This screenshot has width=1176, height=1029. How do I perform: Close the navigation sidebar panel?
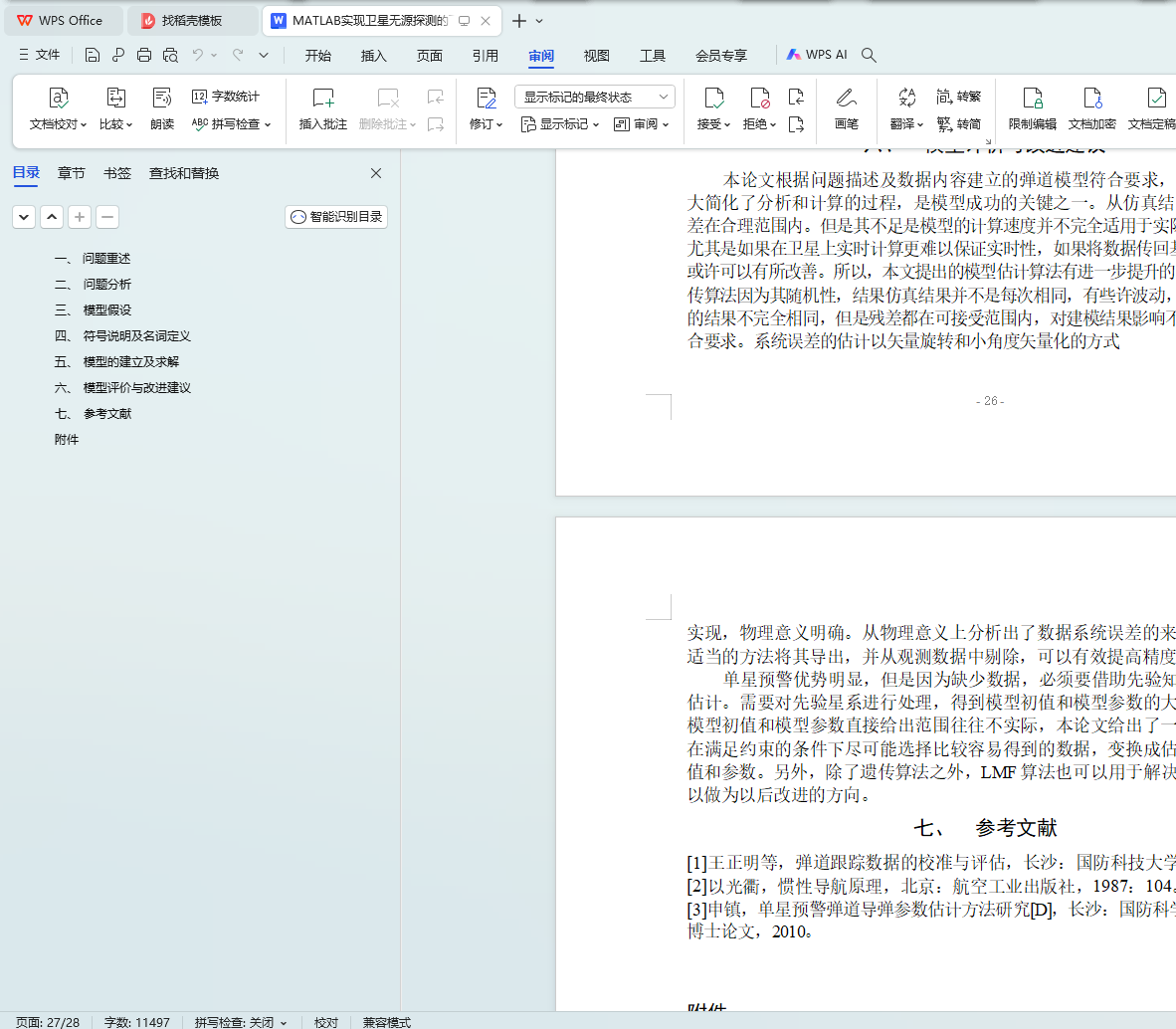pyautogui.click(x=376, y=173)
